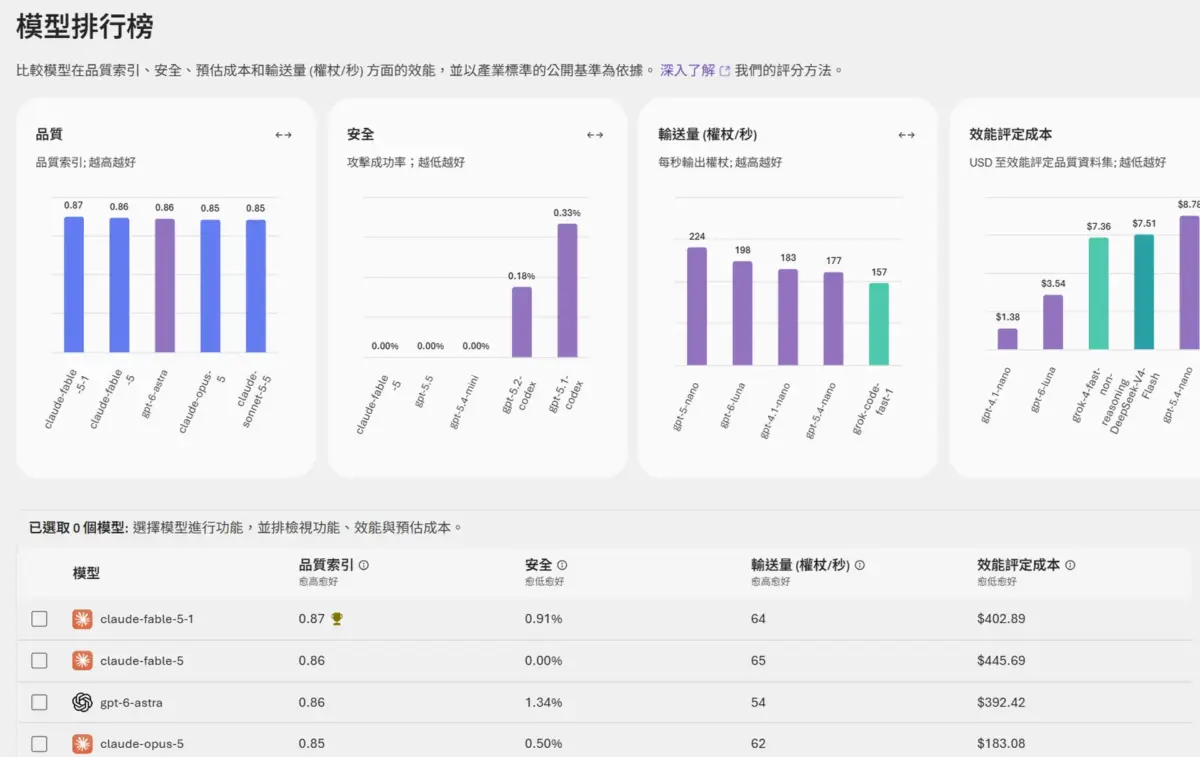This screenshot has height=757, width=1200.
Task: Click the claude-fable-5-1 bar in 品質 chart
Action: click(x=74, y=285)
